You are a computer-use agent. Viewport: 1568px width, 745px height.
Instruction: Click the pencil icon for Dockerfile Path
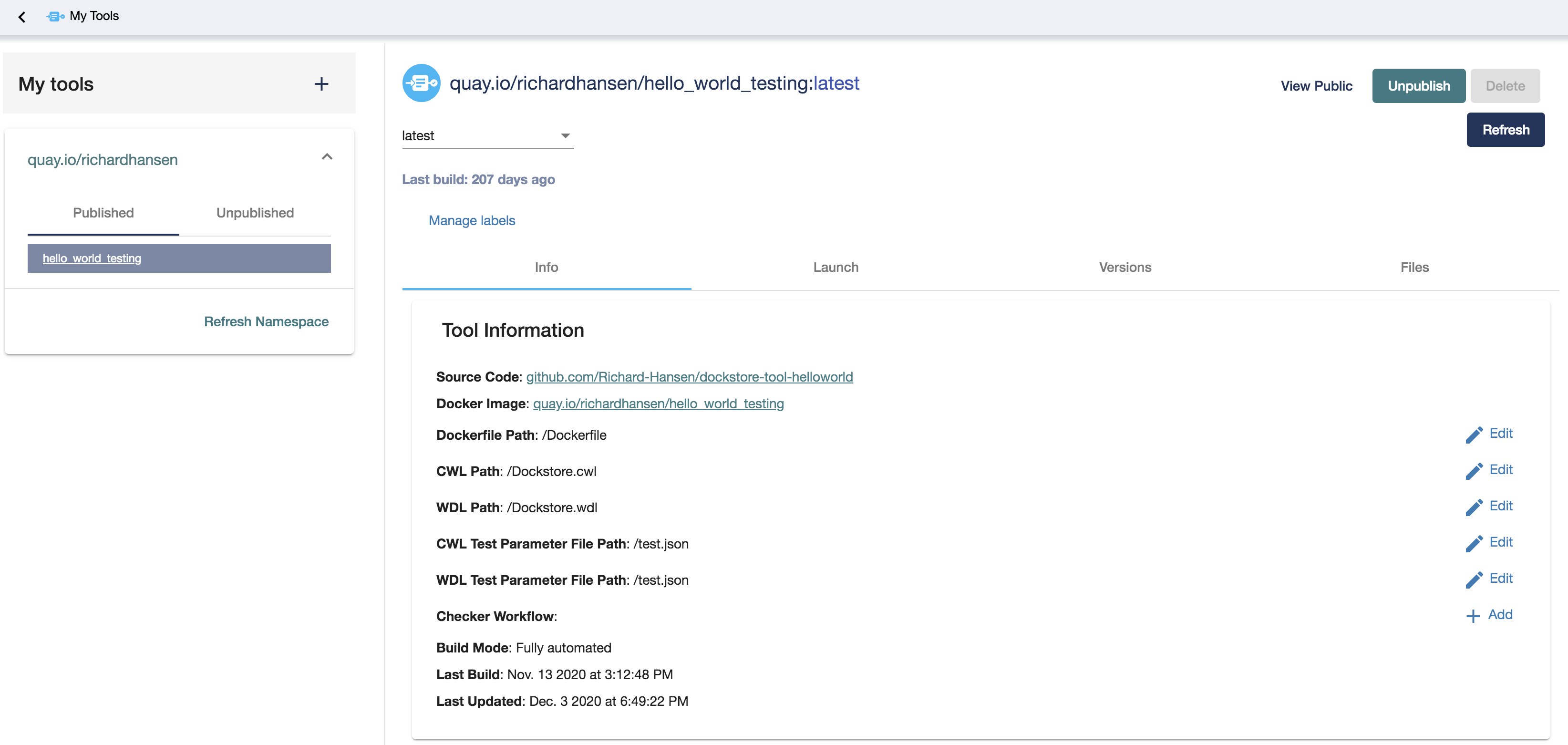point(1474,435)
